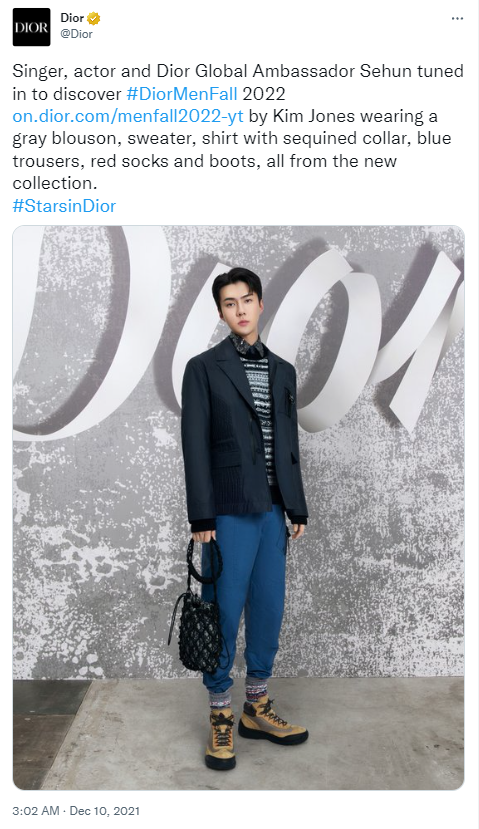Open the @Dior handle link
This screenshot has width=479, height=829.
[77, 34]
